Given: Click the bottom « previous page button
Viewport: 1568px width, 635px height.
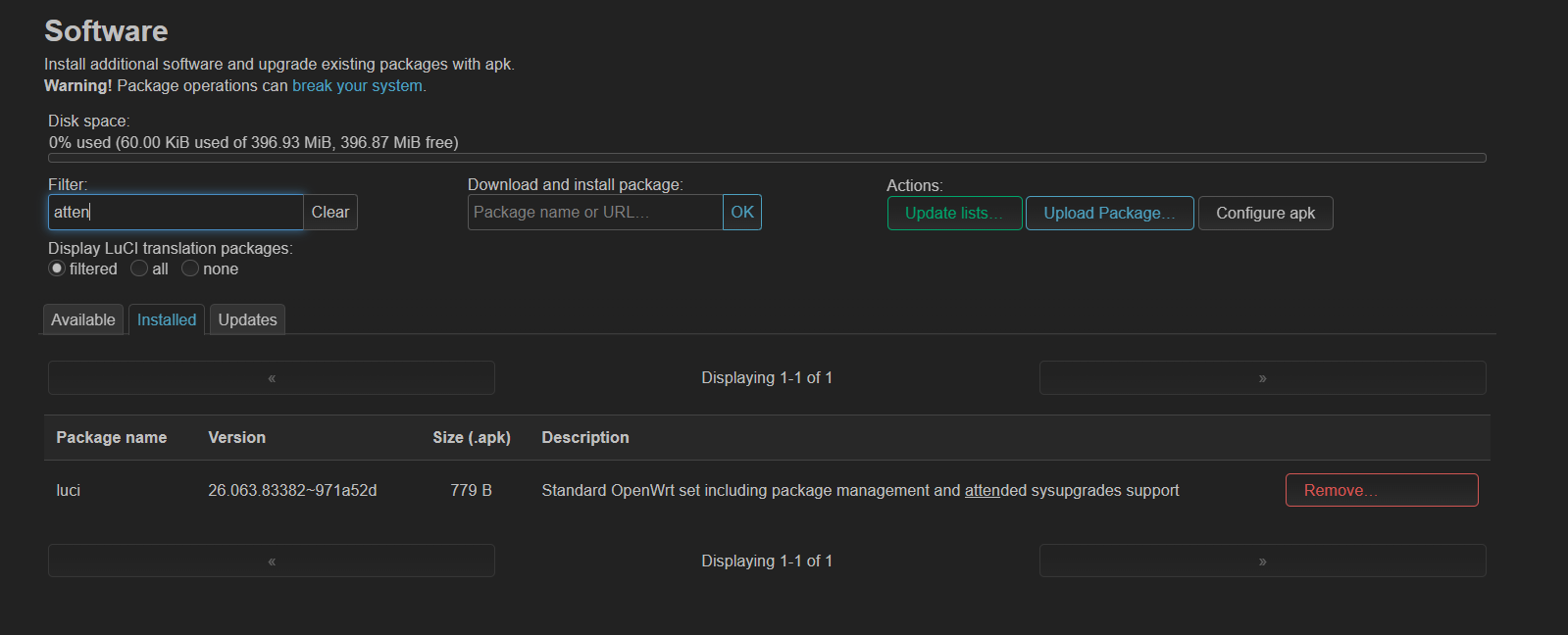Looking at the screenshot, I should point(272,562).
